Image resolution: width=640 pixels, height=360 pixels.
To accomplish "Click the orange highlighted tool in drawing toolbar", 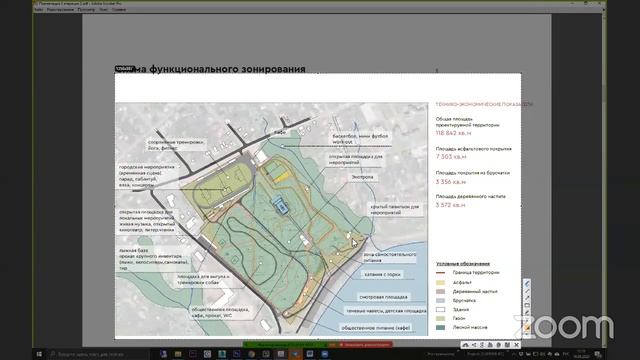I will (527, 327).
